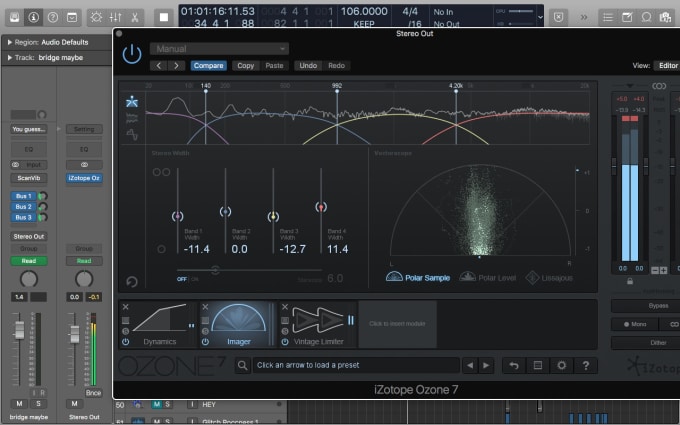Open the Library button in Logic toolbar
Screen dimensions: 680x425
pyautogui.click(x=14, y=17)
